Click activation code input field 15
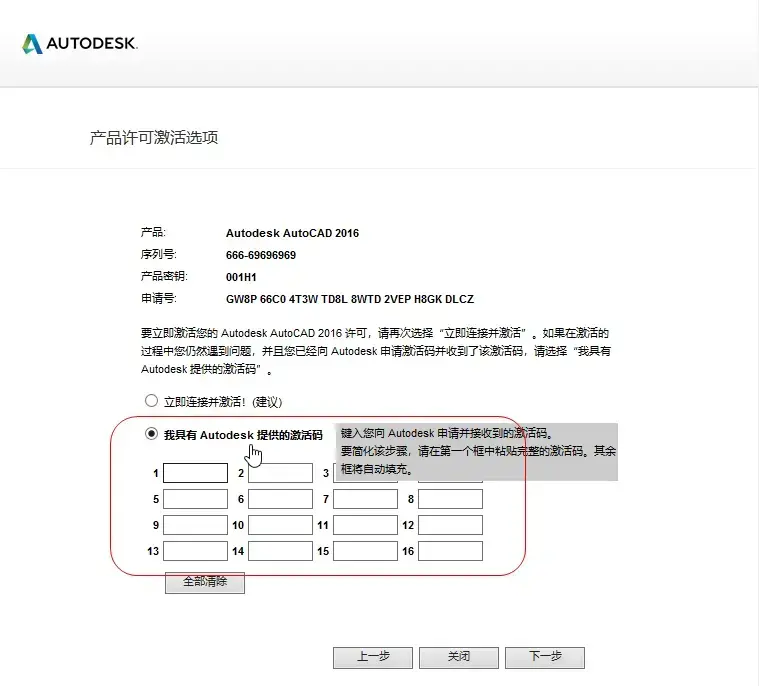The height and width of the screenshot is (686, 759). coord(365,551)
